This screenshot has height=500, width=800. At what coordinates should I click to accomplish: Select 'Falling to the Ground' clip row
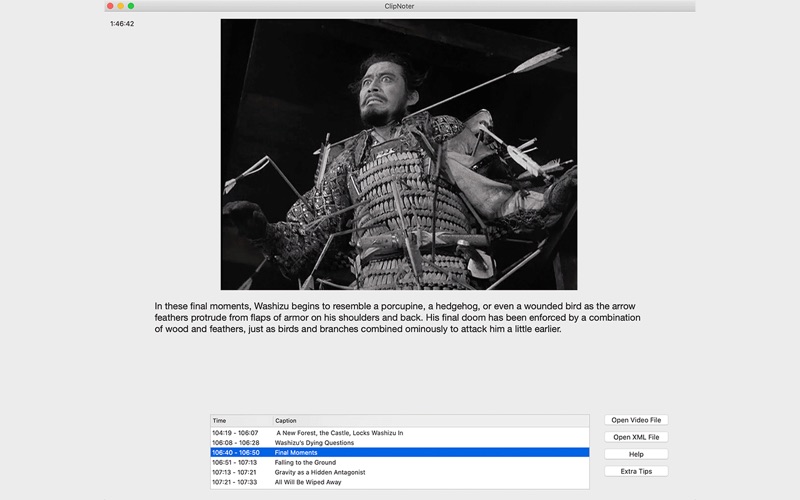coord(399,462)
